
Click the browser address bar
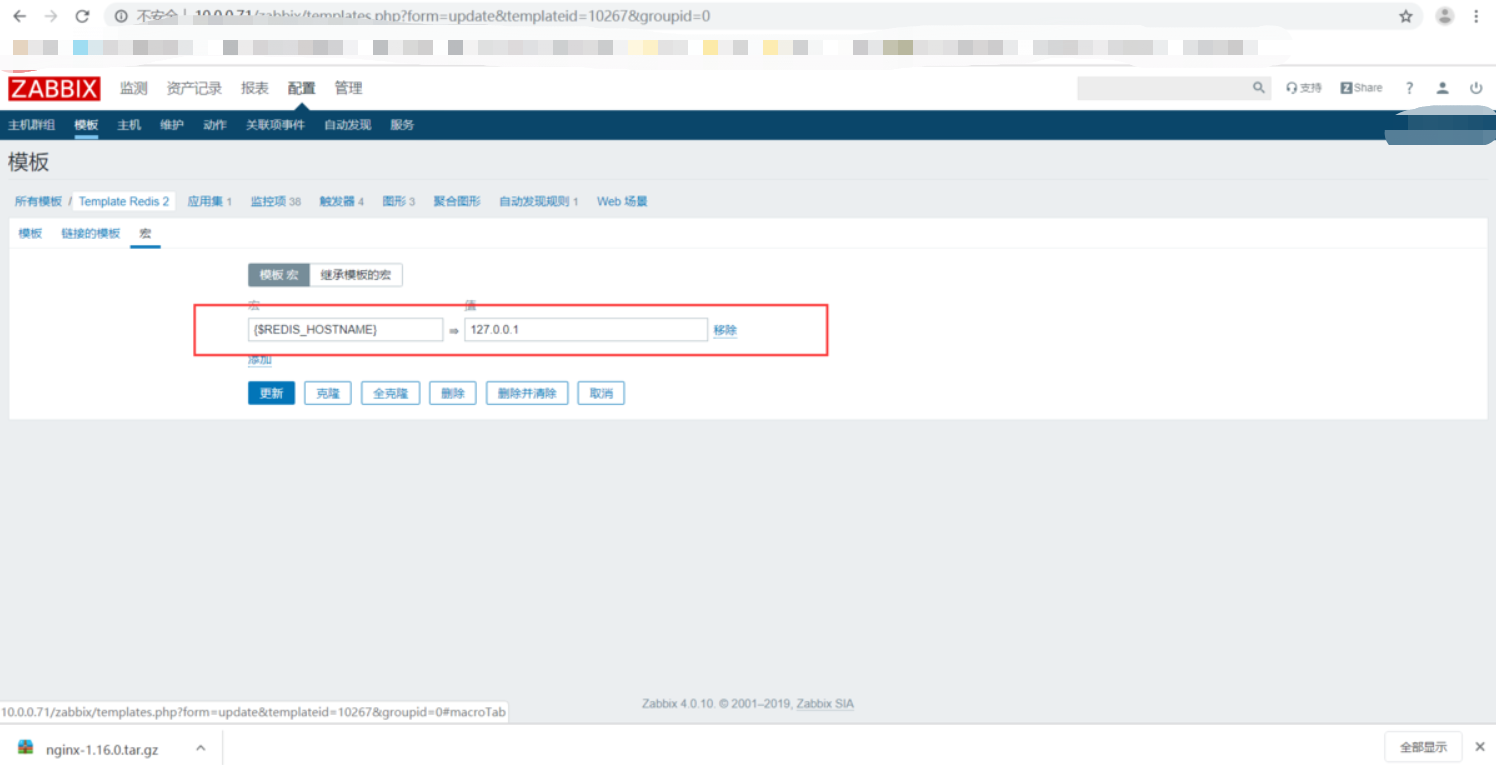click(750, 17)
